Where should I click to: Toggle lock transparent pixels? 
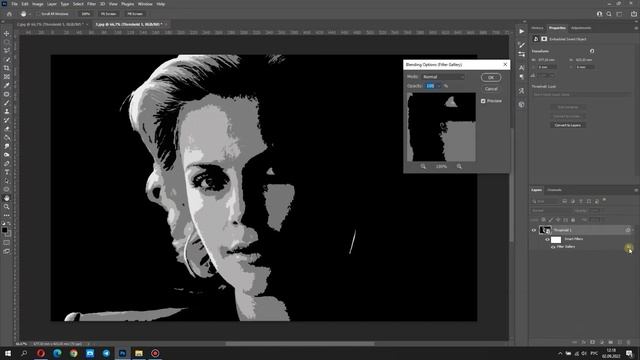click(543, 220)
